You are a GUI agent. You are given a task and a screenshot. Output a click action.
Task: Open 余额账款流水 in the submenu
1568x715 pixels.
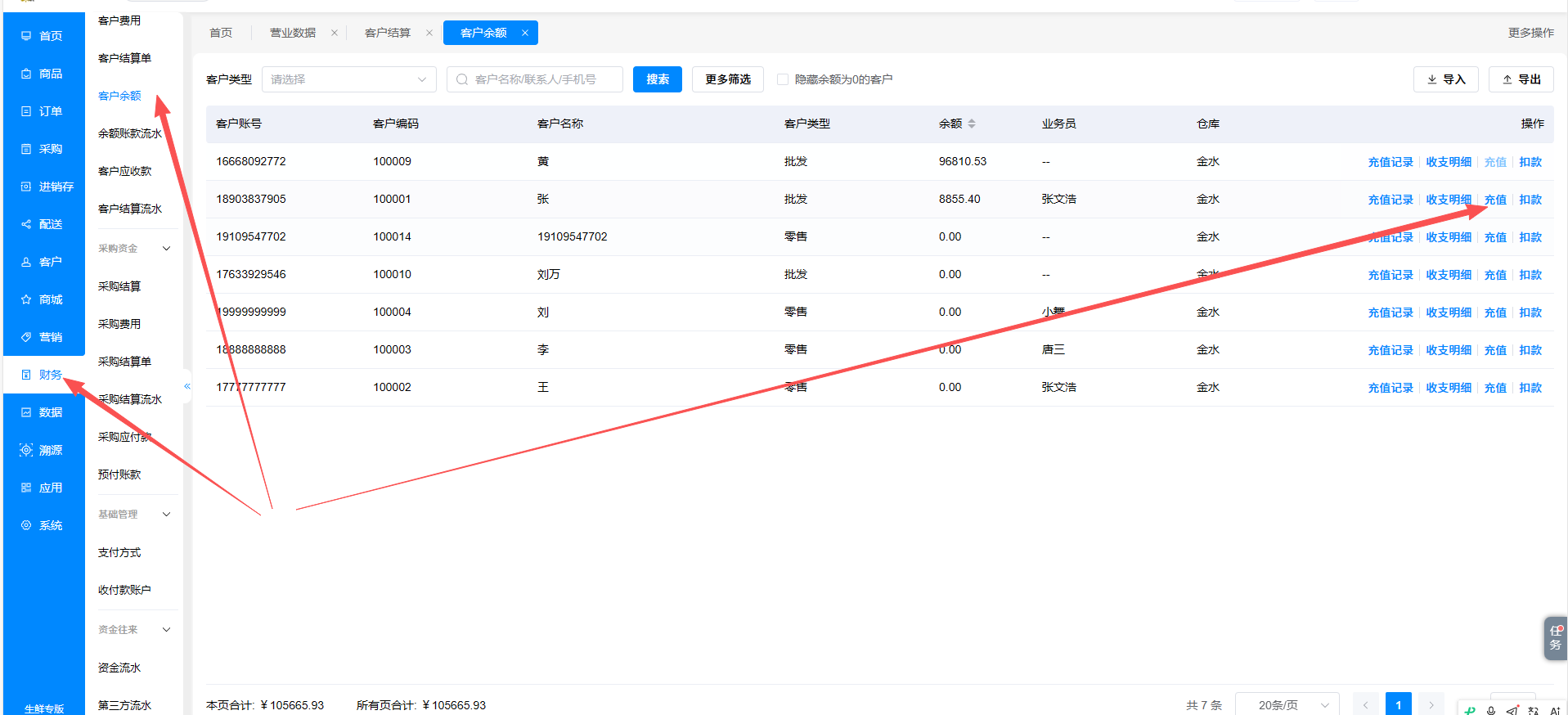coord(130,133)
